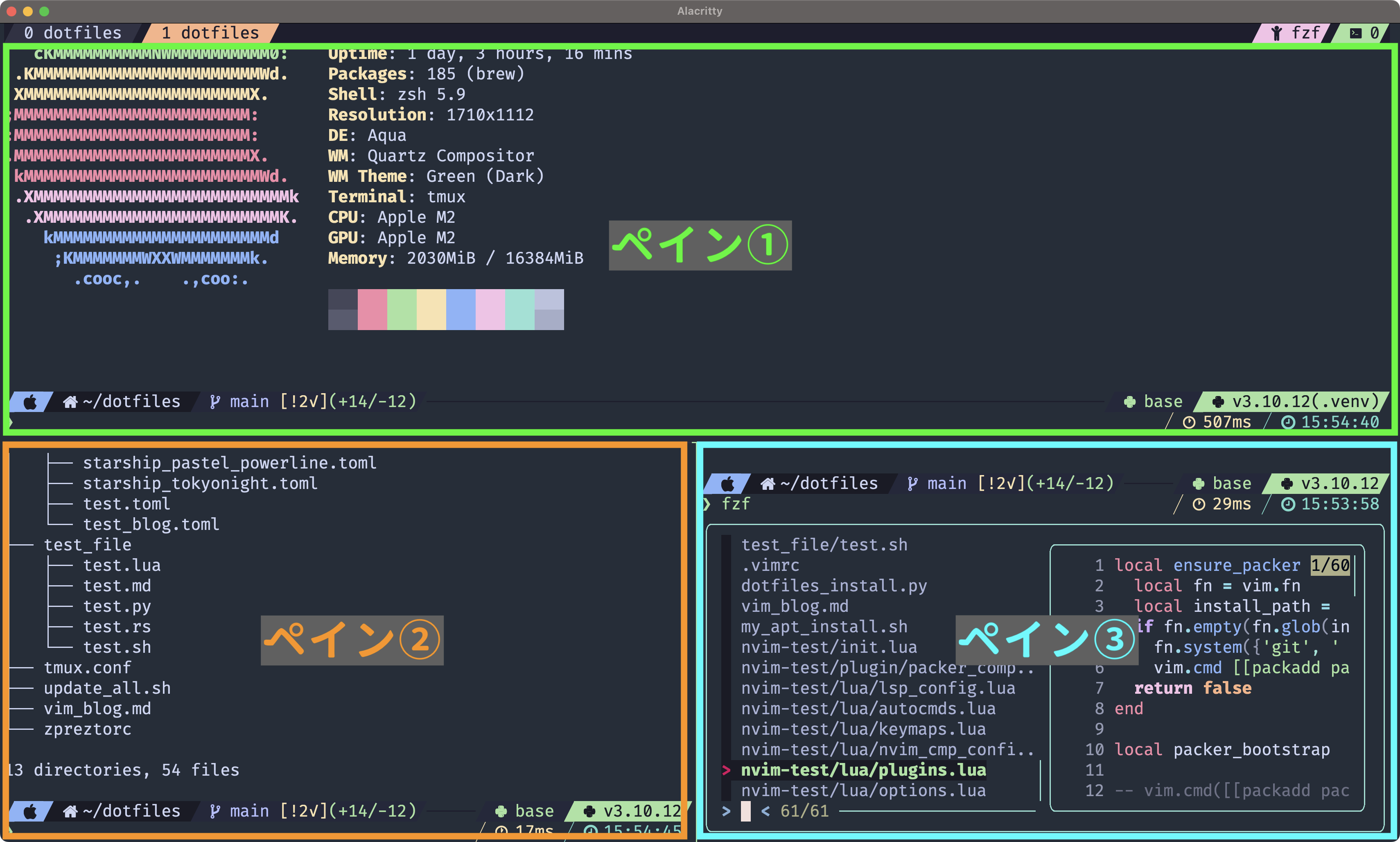Click the WM Theme line in neofetch
The height and width of the screenshot is (842, 1400).
point(436,176)
